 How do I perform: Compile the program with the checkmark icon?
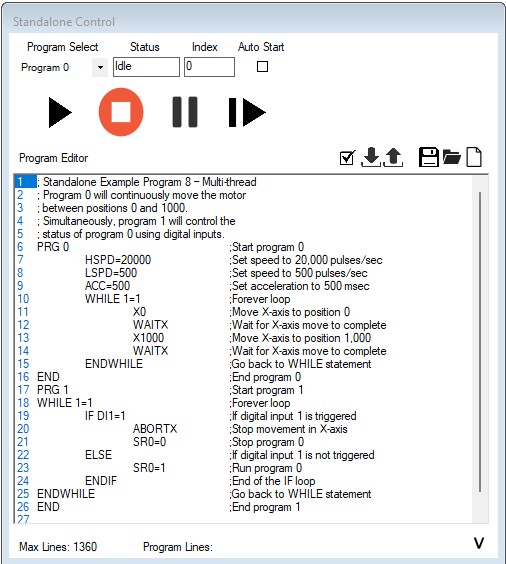pos(347,158)
